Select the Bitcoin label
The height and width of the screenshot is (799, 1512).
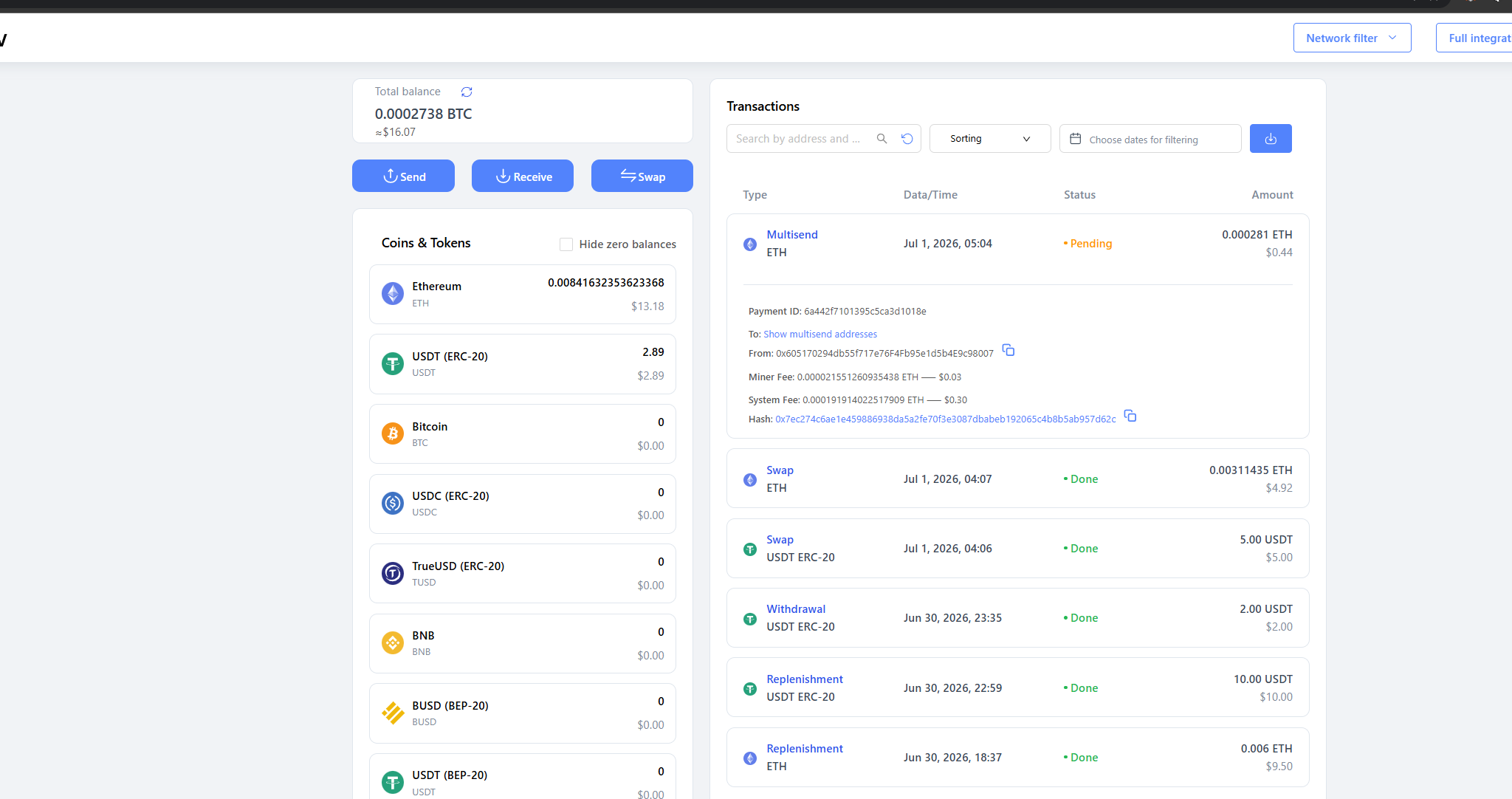click(x=430, y=426)
